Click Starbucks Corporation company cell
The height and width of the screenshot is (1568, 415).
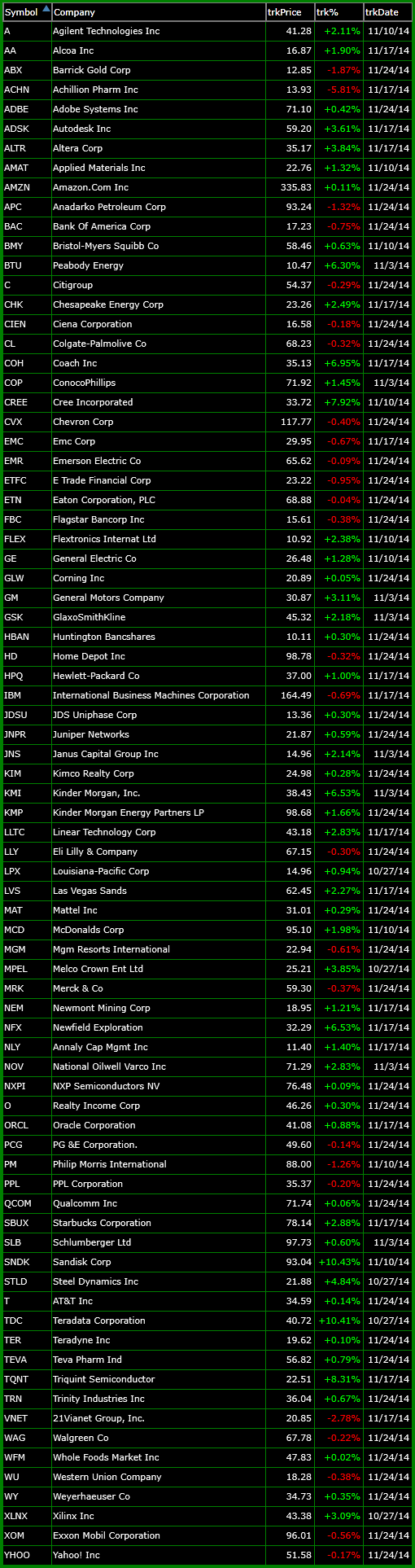159,1223
